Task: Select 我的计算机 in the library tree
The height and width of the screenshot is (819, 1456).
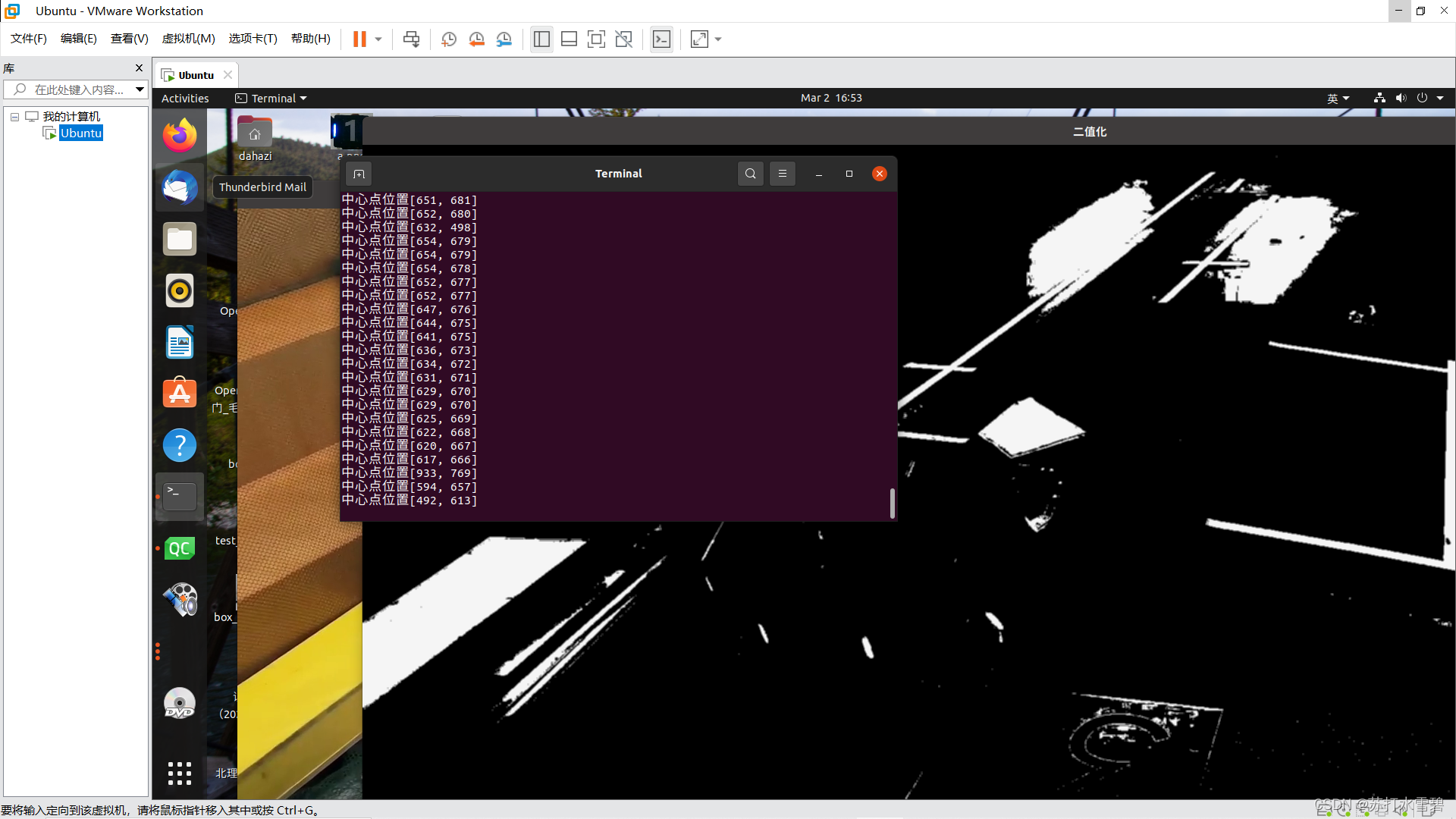Action: [x=71, y=116]
